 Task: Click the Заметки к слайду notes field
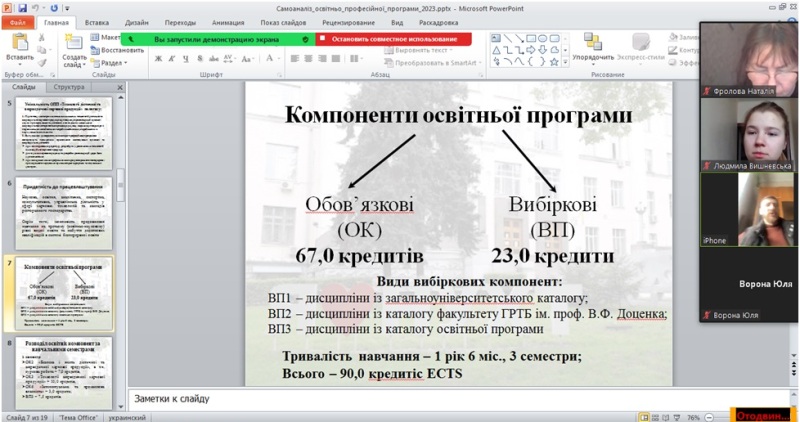[x=458, y=399]
